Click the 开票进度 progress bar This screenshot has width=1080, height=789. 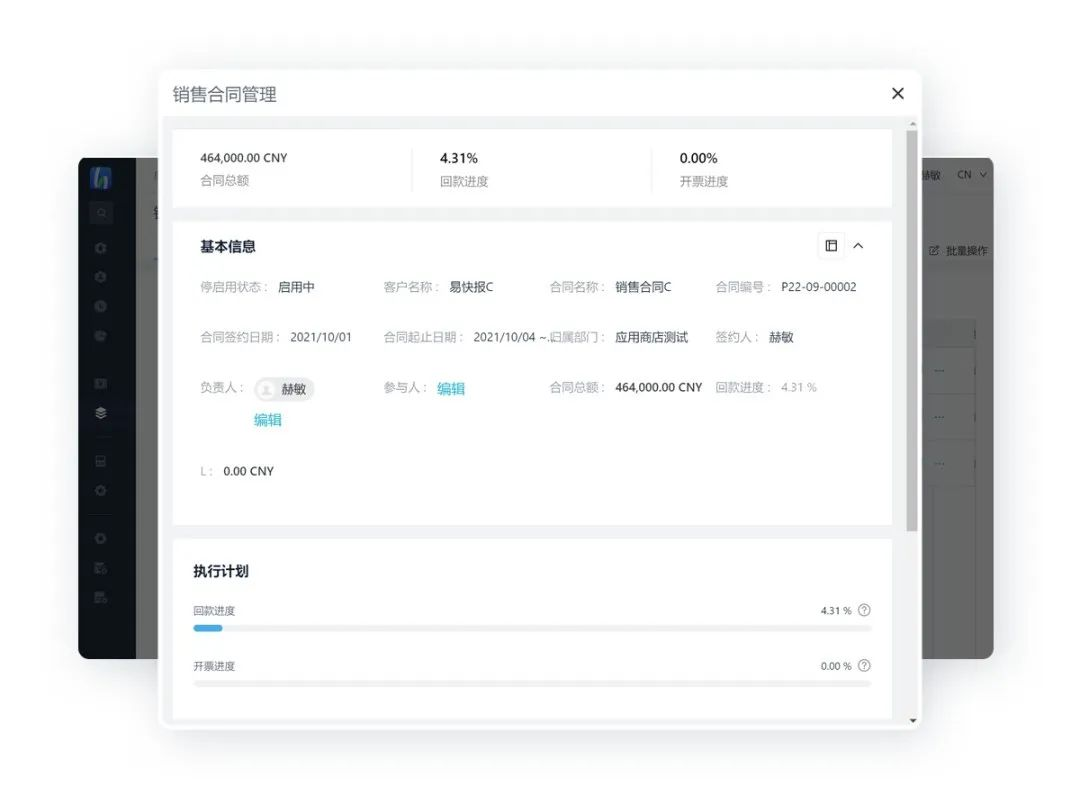[532, 684]
